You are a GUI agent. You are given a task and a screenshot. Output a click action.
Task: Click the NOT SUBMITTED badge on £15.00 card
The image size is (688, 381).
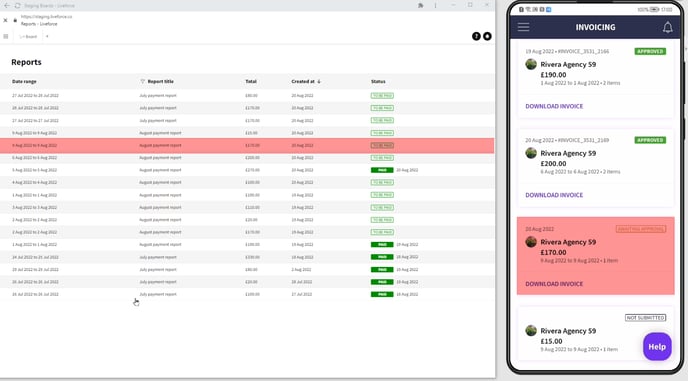pos(645,317)
